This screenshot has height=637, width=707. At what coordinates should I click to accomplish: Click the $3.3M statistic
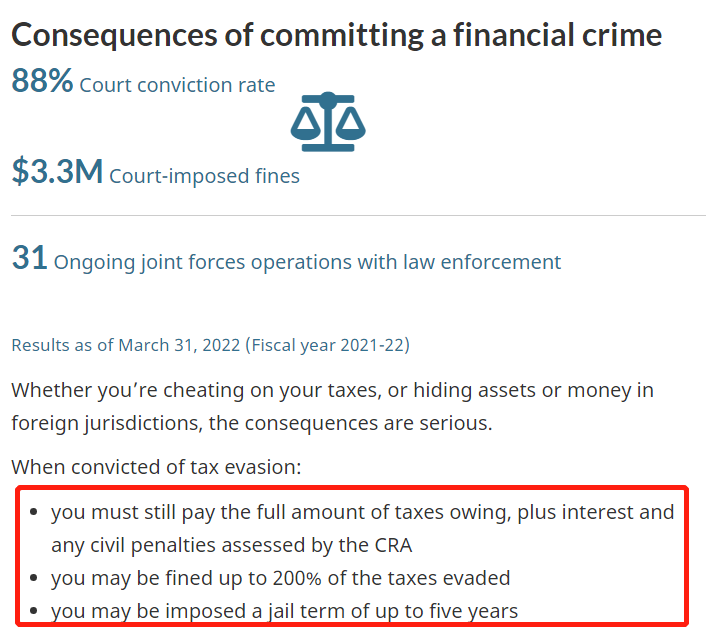pyautogui.click(x=57, y=171)
